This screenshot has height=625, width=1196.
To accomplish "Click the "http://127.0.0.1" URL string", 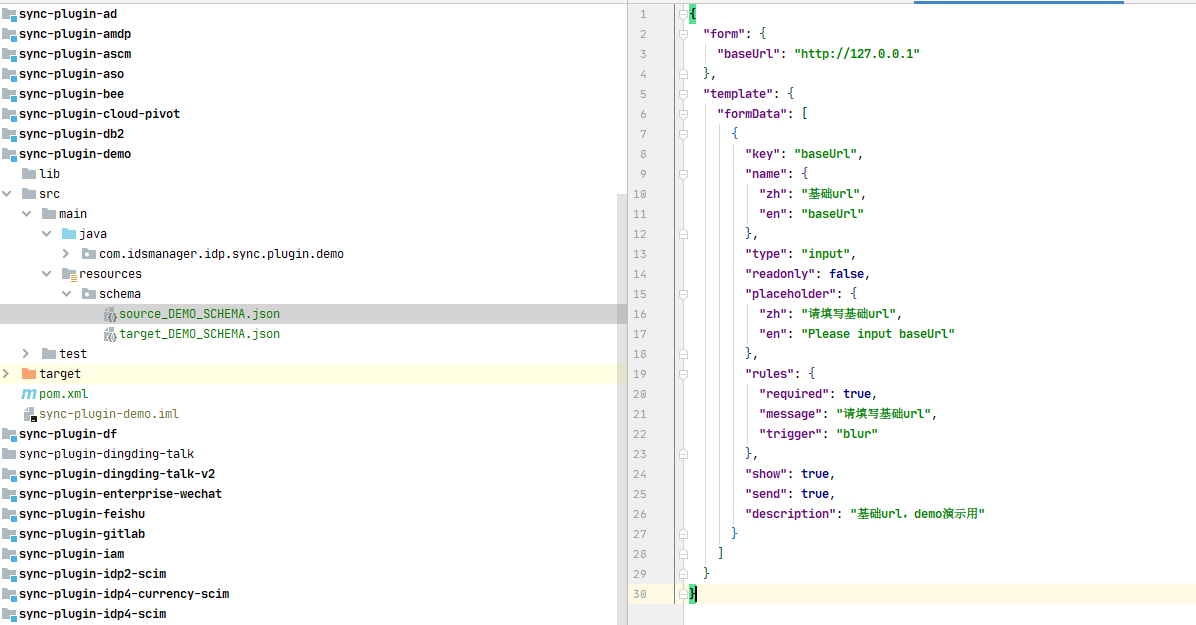I will [x=856, y=54].
